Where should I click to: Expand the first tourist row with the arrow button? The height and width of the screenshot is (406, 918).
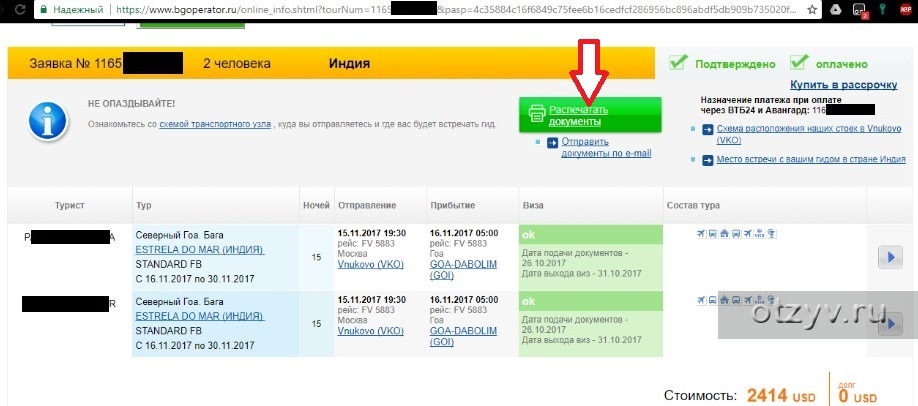[x=890, y=257]
